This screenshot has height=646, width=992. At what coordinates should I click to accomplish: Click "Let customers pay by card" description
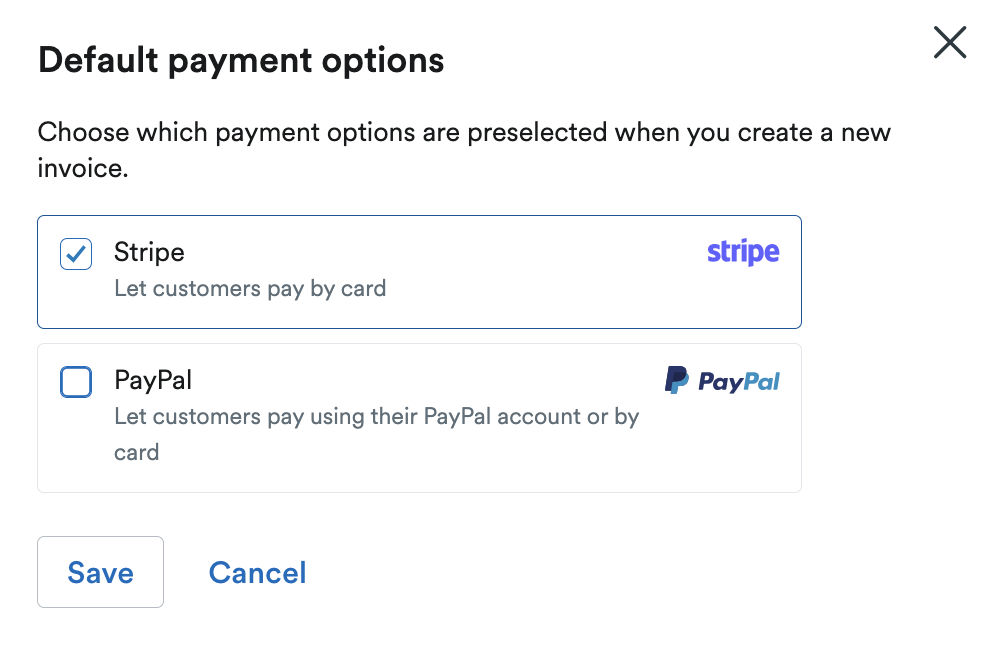tap(249, 288)
